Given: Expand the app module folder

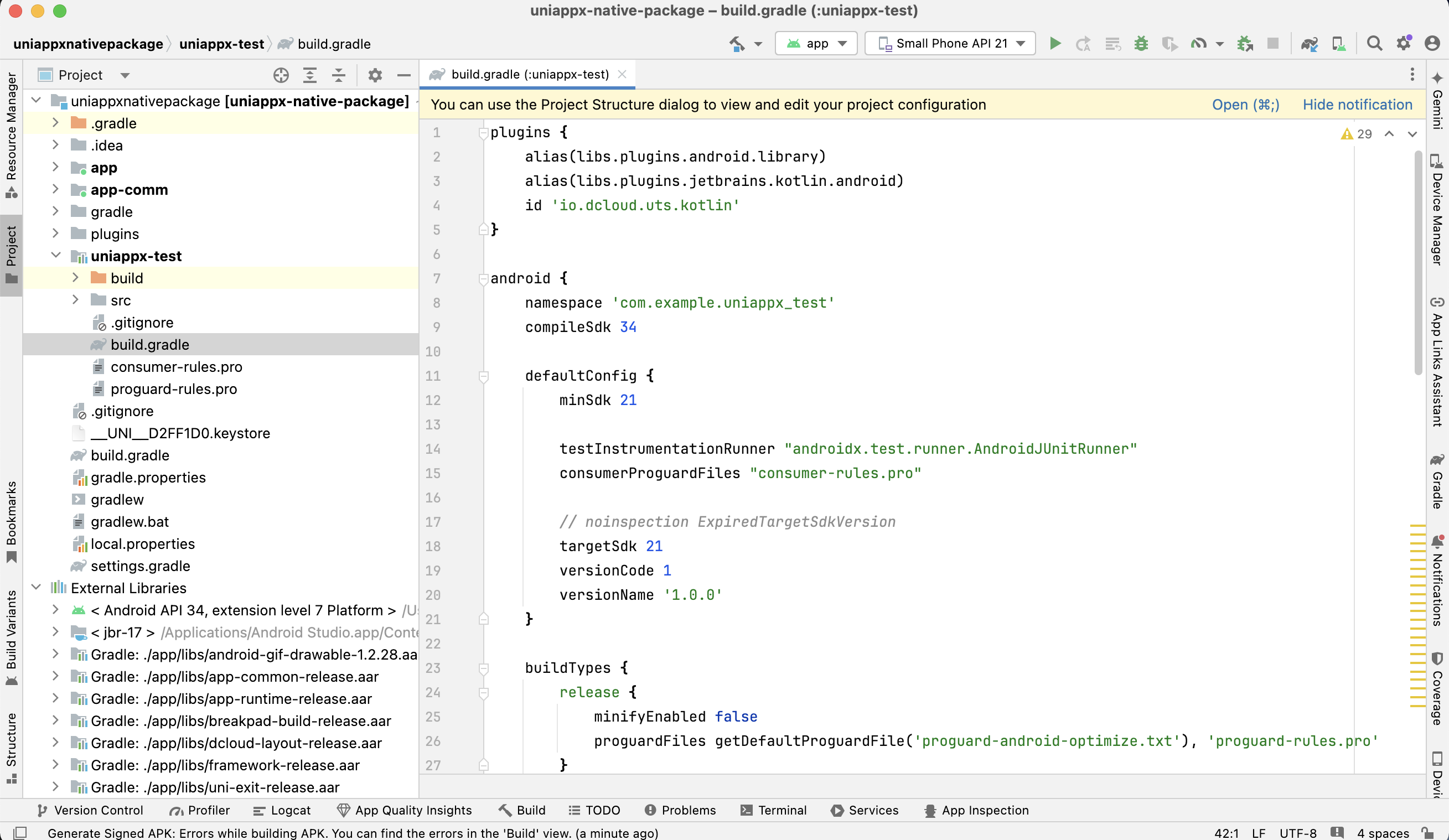Looking at the screenshot, I should [55, 167].
